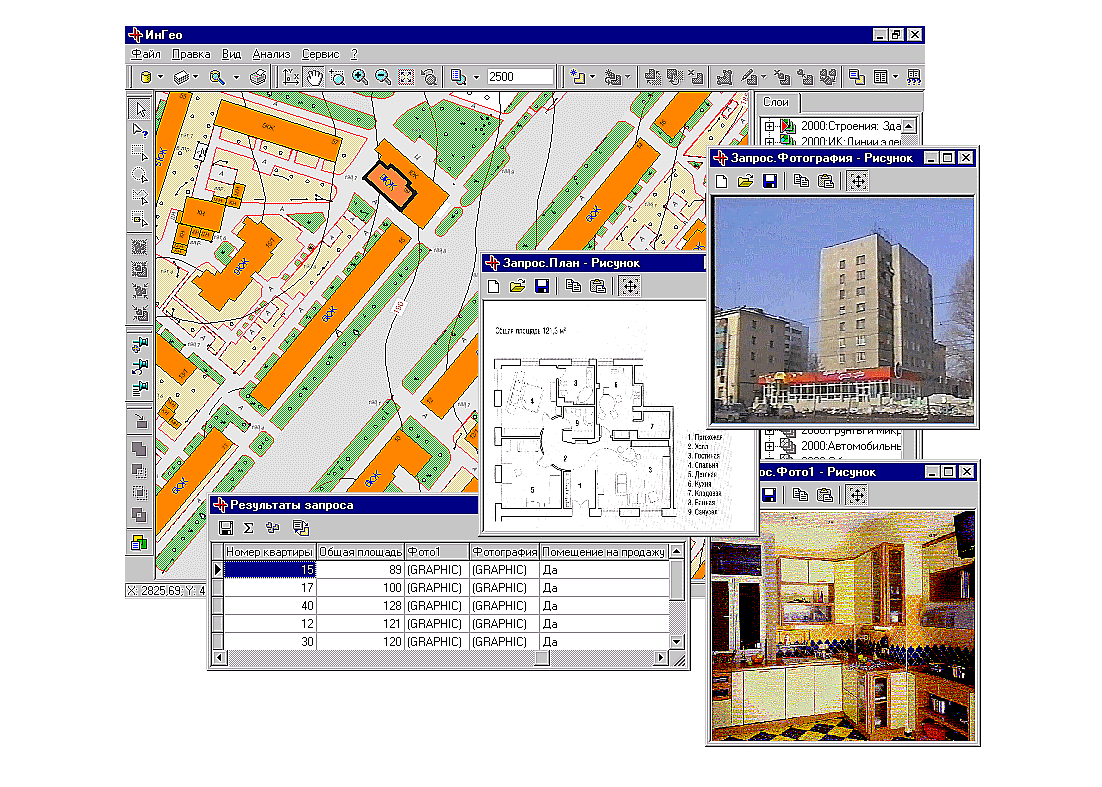Click save icon in Запрос.План window

coord(541,286)
